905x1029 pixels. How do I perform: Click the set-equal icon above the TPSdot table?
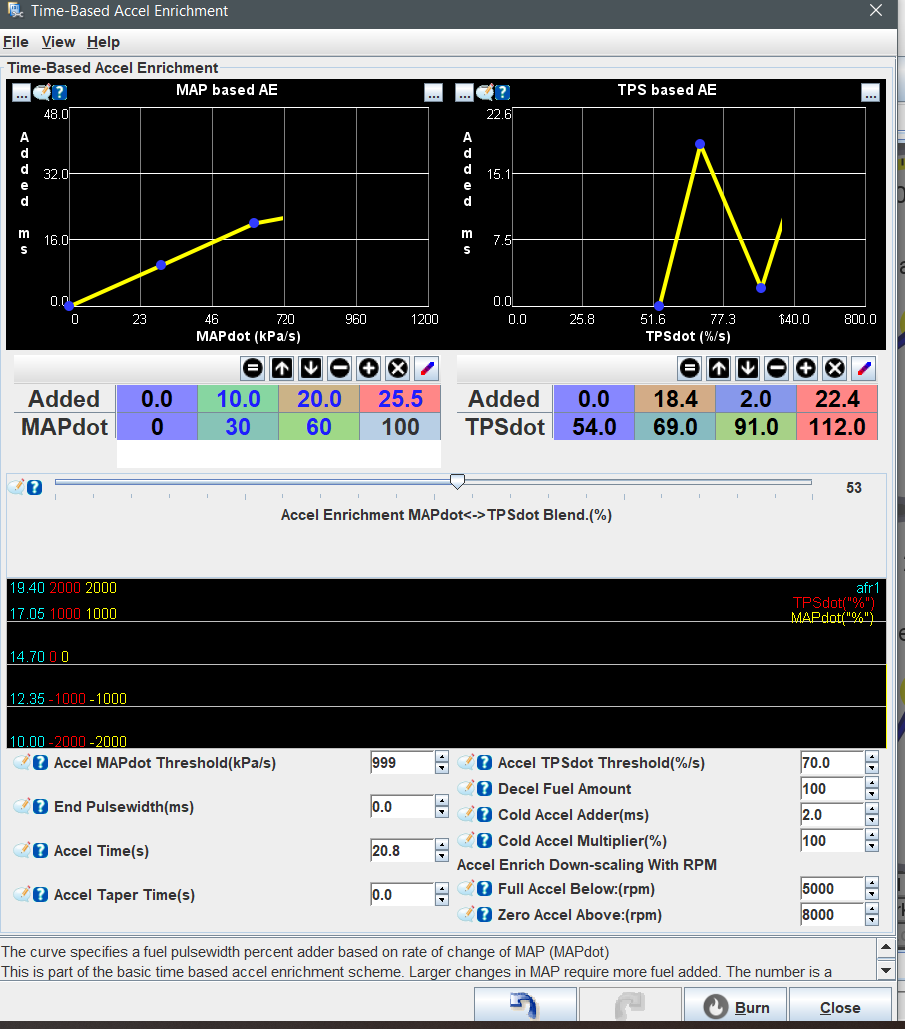point(689,368)
